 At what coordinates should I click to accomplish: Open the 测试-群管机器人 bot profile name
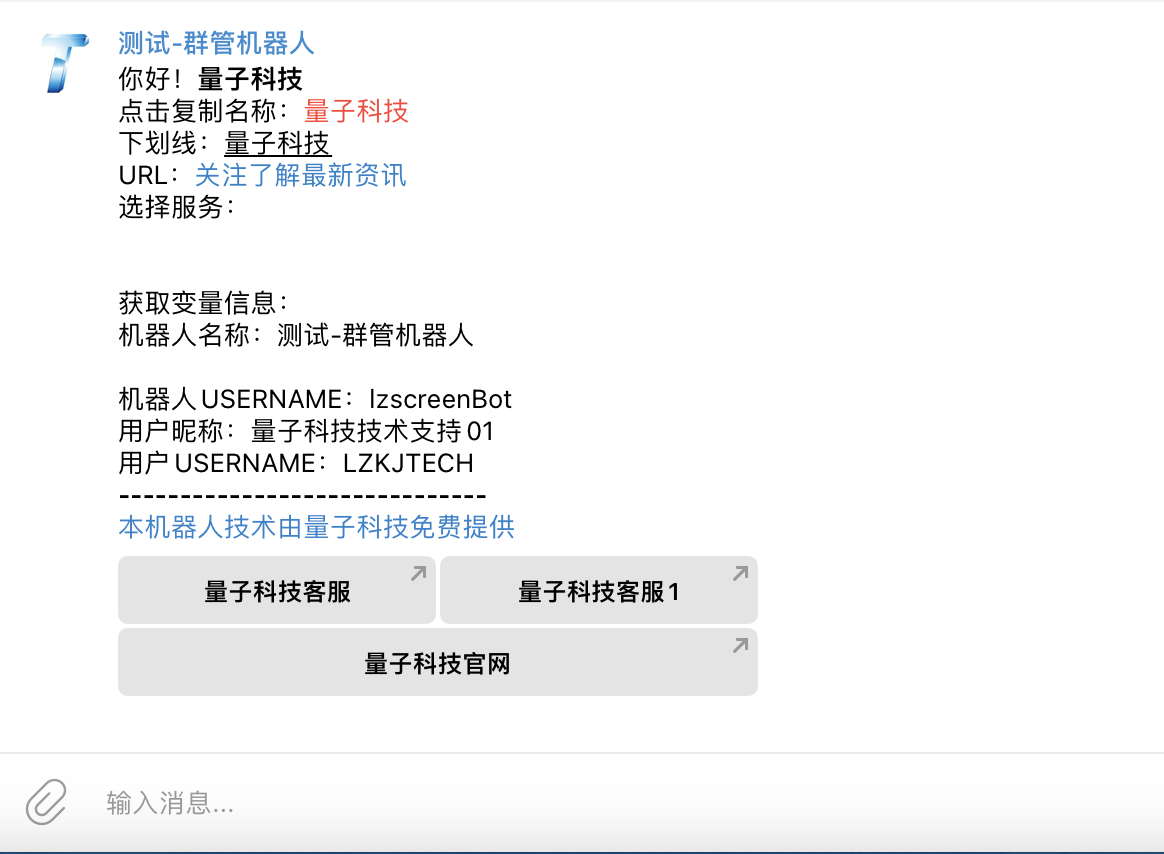tap(214, 44)
